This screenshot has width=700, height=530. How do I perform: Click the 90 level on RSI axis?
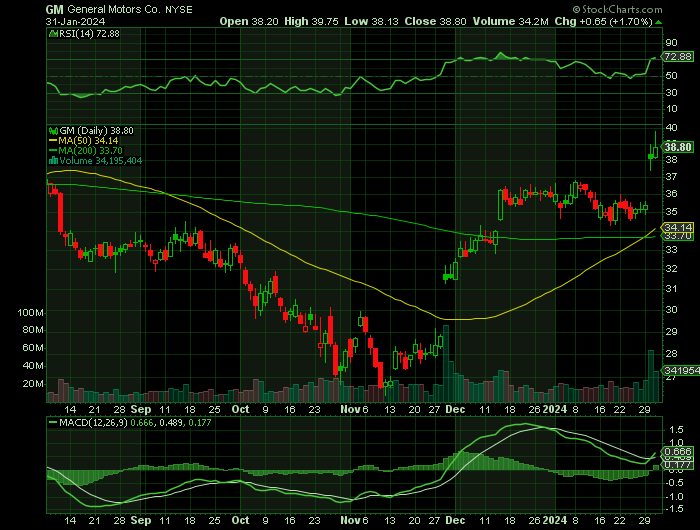[671, 43]
